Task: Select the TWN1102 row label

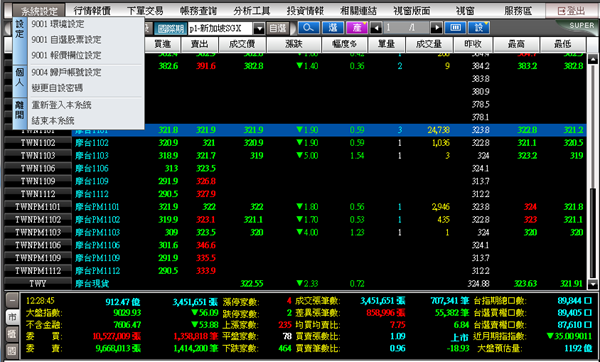Action: (x=38, y=143)
